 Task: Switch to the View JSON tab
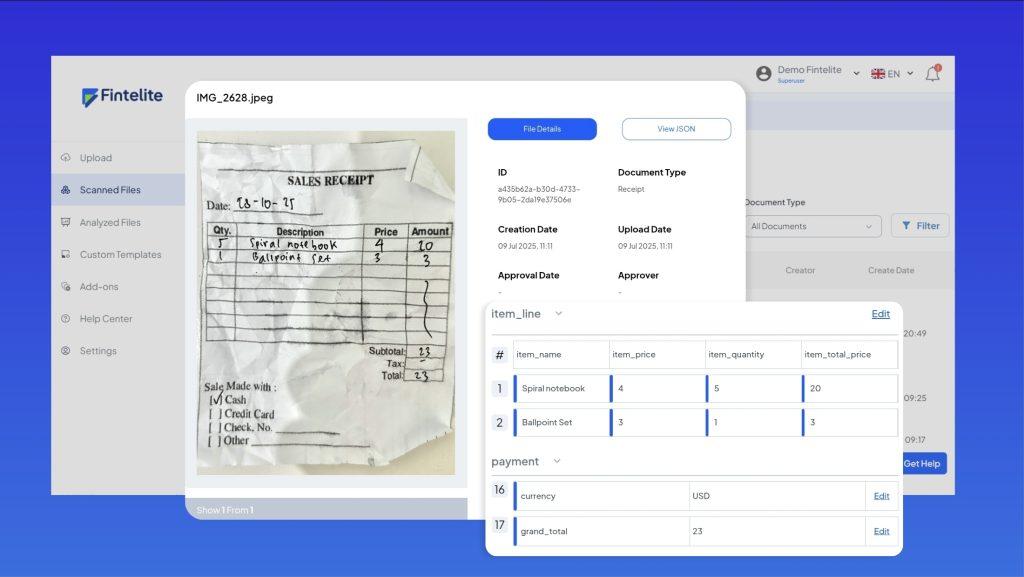[x=676, y=129]
